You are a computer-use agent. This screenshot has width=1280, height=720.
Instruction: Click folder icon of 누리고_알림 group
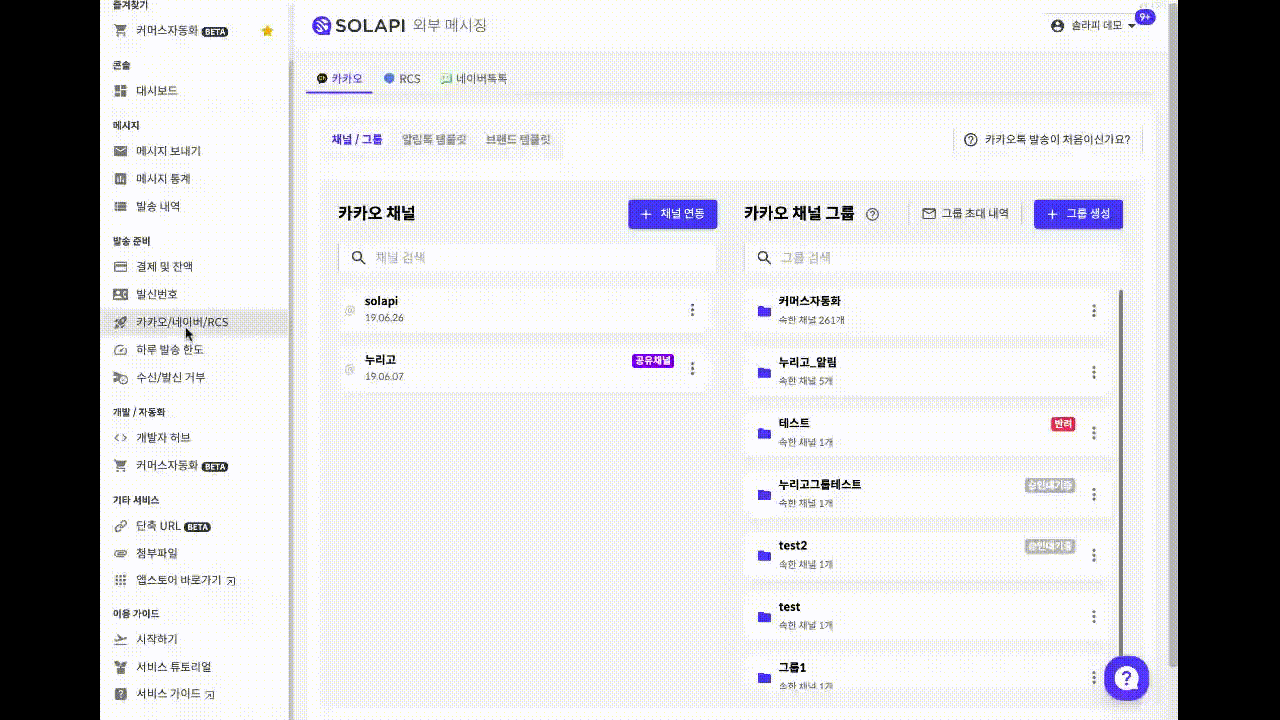click(764, 373)
